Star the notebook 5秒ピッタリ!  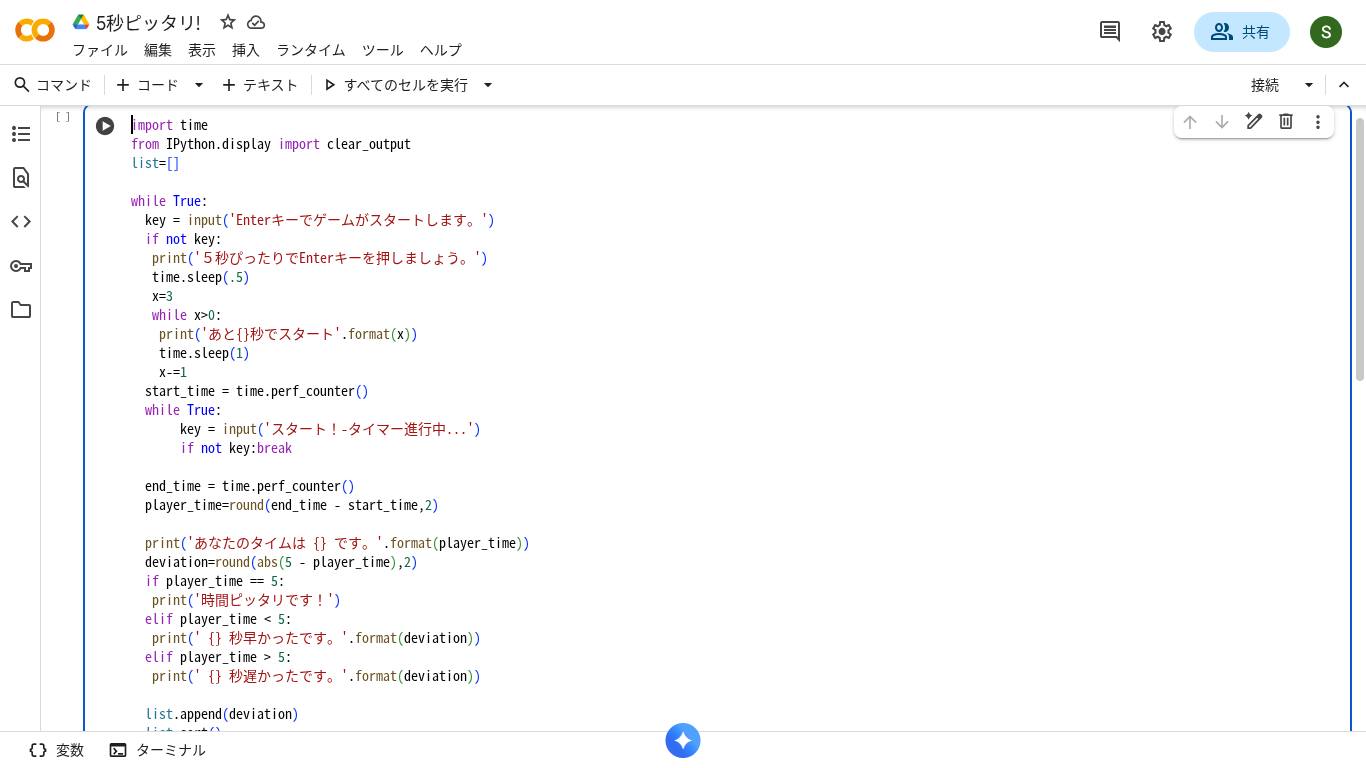coord(228,22)
